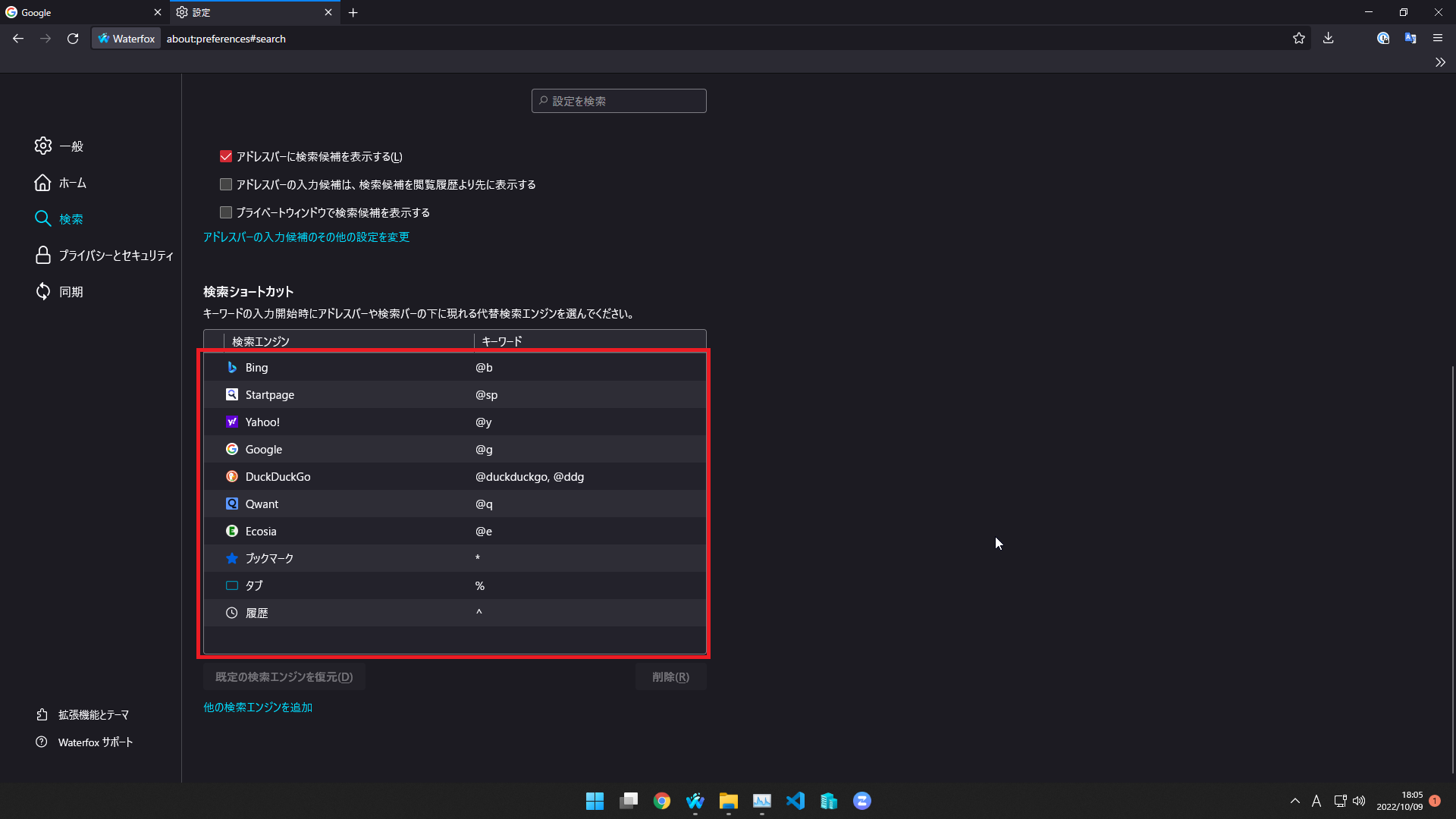Close the 設定 tab
The width and height of the screenshot is (1456, 819).
[328, 12]
